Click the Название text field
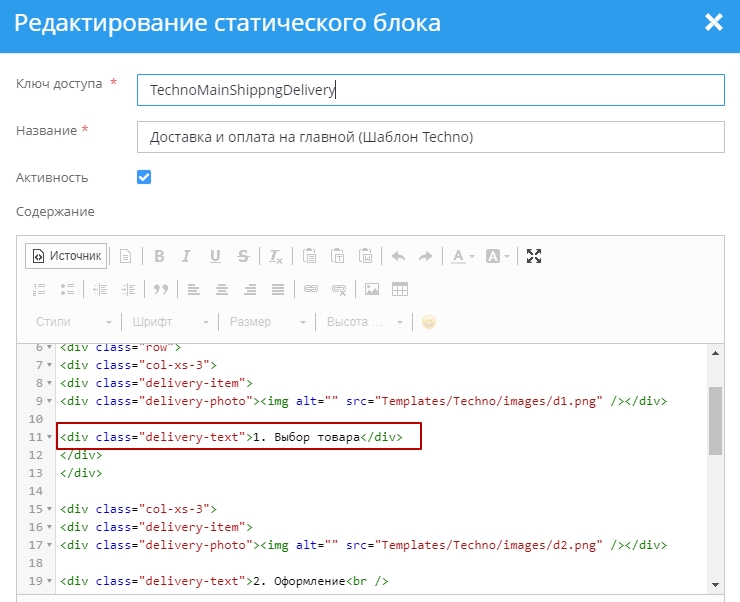This screenshot has width=740, height=602. click(x=430, y=137)
